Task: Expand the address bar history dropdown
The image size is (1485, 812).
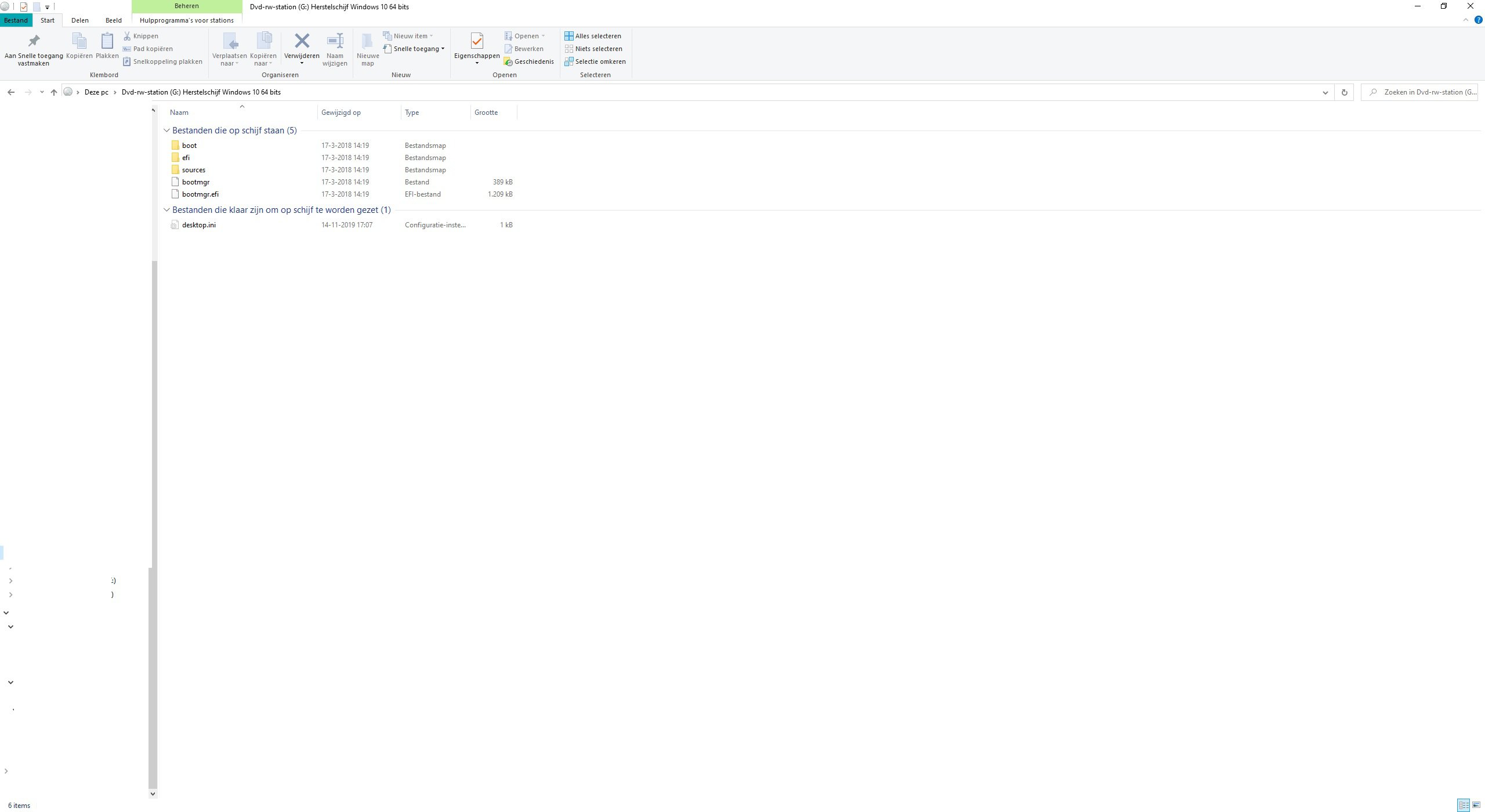Action: (x=1325, y=92)
